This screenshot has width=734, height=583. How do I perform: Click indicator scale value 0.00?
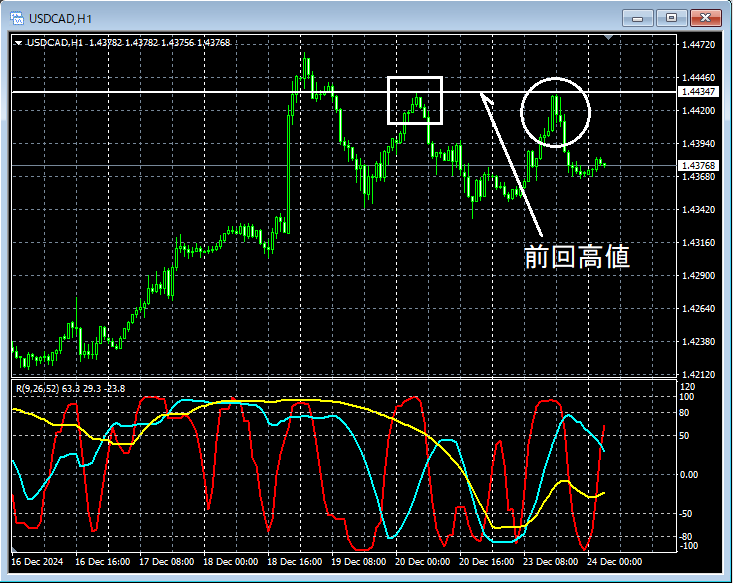click(x=689, y=475)
